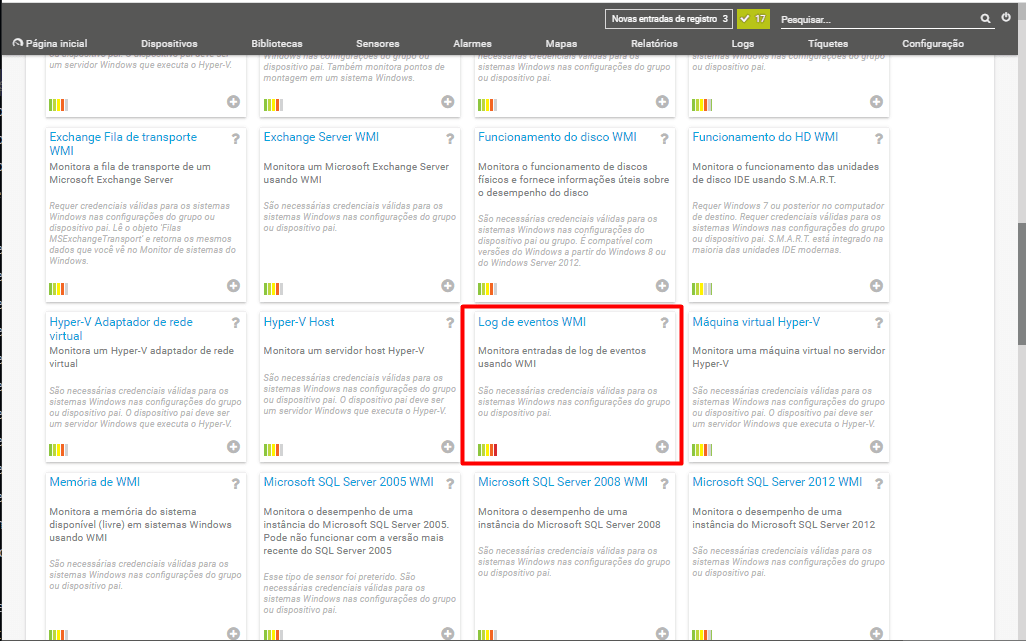The image size is (1026, 641).
Task: Open the Tíquetes menu
Action: tap(828, 43)
